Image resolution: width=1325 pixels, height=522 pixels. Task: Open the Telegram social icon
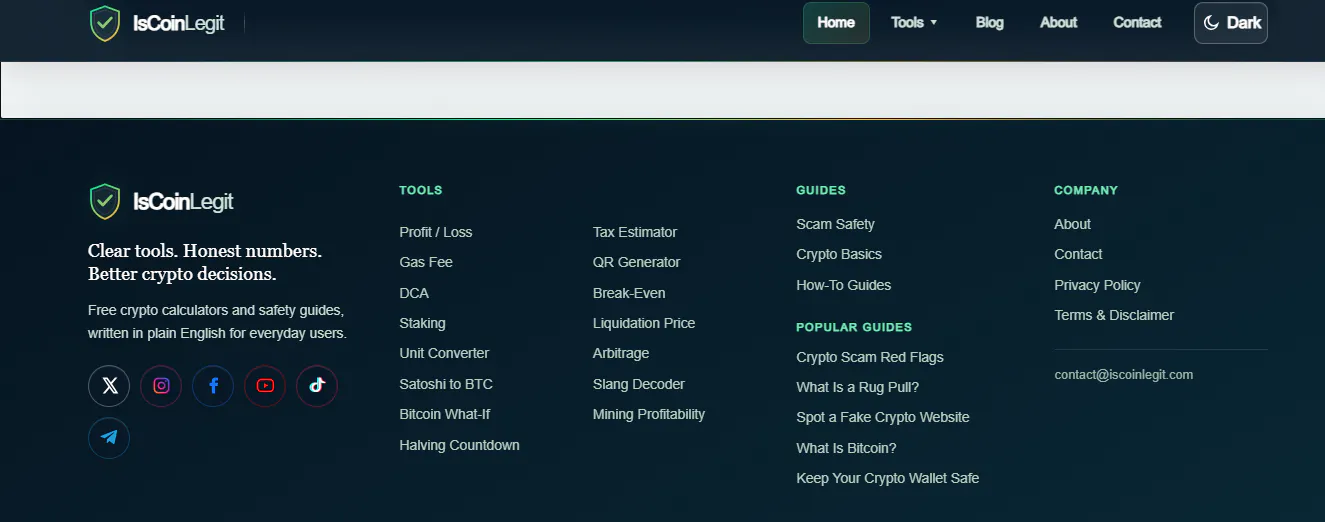(109, 437)
